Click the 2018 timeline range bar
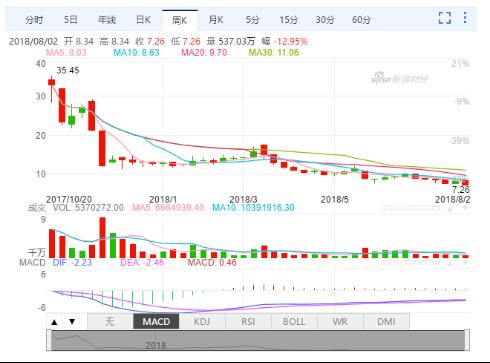This screenshot has width=490, height=363. point(258,340)
